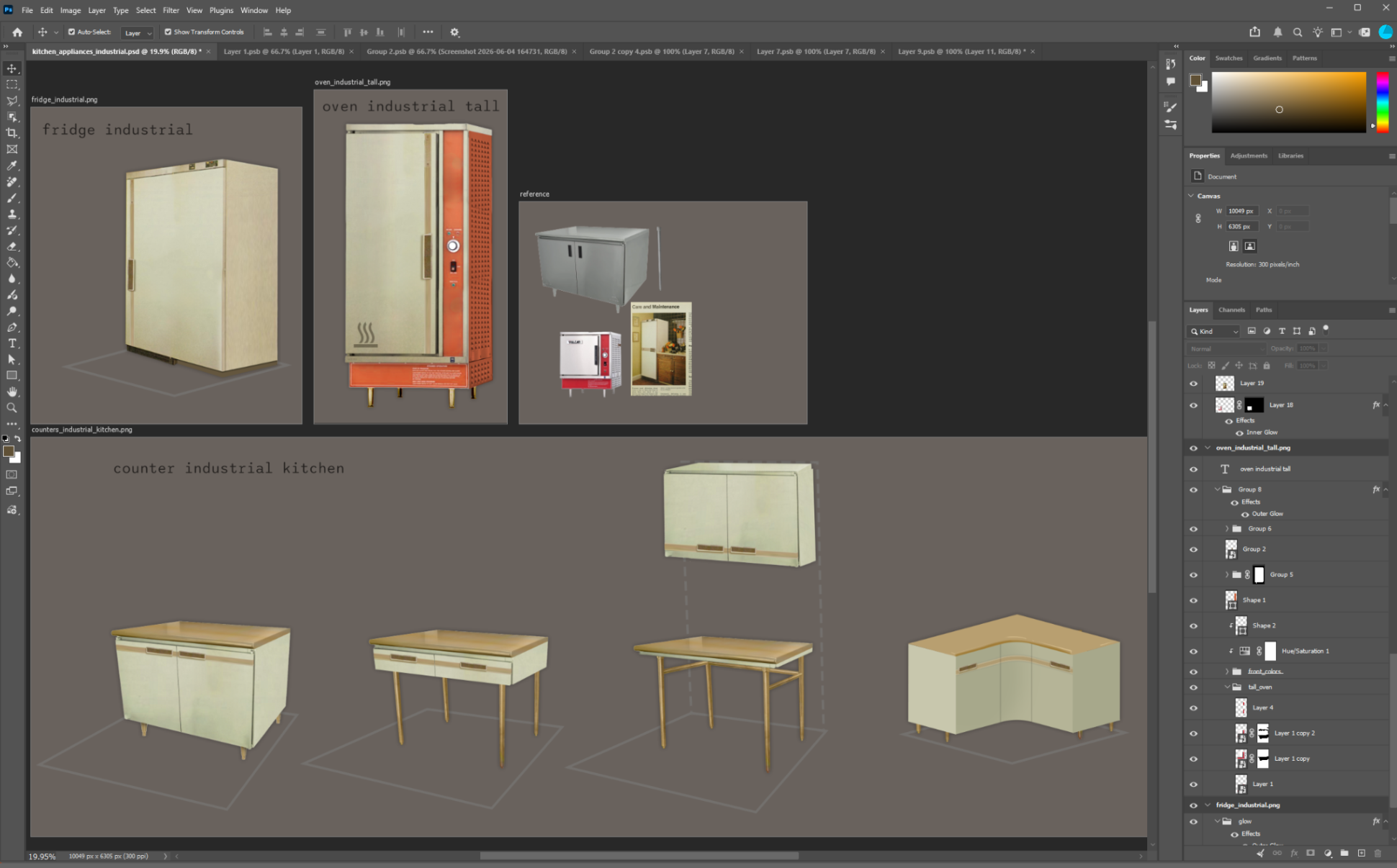Select the Clone Stamp tool
The width and height of the screenshot is (1397, 868).
click(12, 214)
